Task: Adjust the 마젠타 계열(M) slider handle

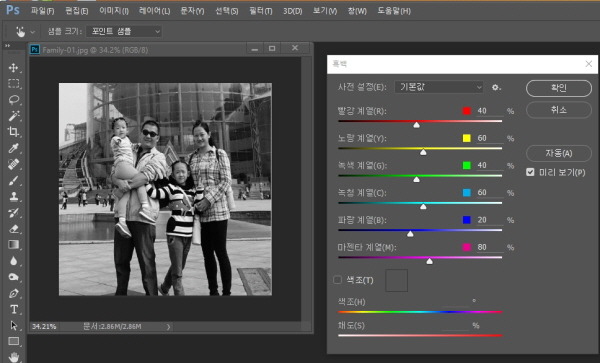Action: [429, 261]
